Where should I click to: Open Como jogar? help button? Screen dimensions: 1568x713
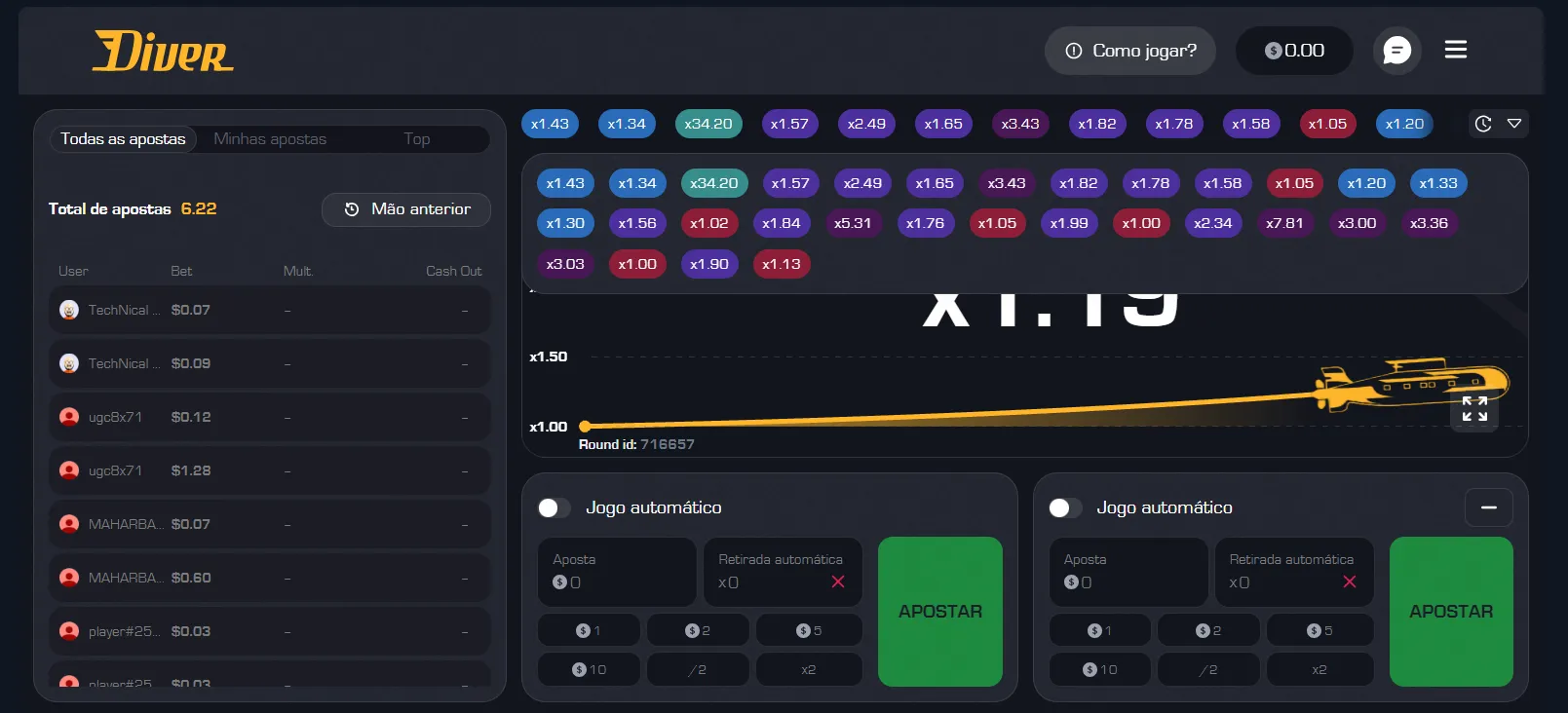[x=1130, y=51]
